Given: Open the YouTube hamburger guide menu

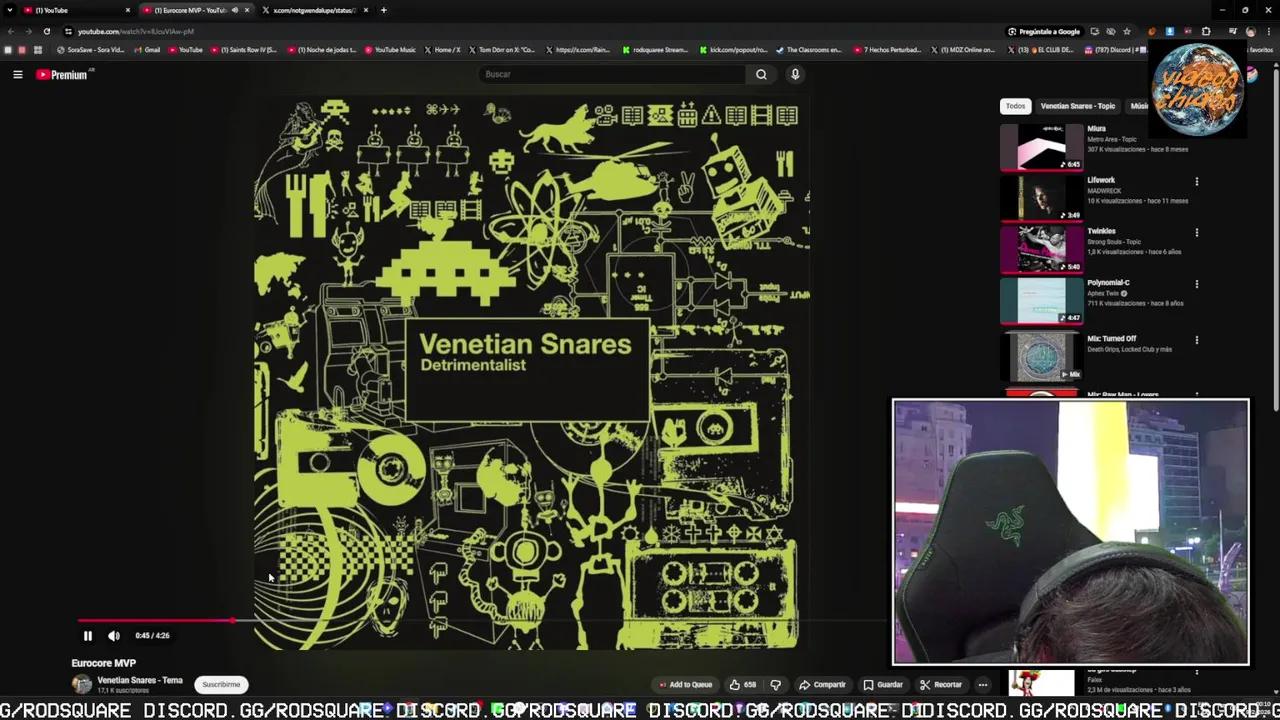Looking at the screenshot, I should [17, 74].
